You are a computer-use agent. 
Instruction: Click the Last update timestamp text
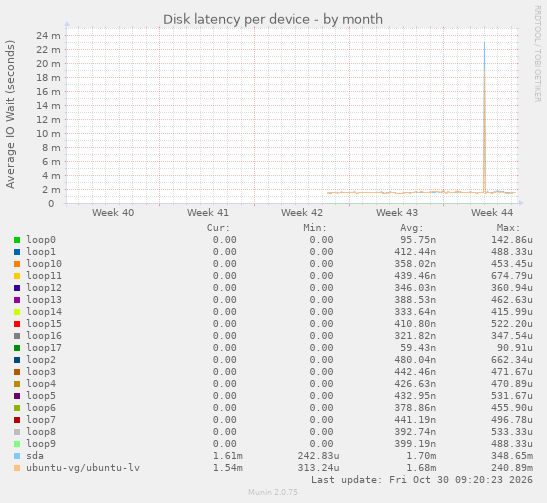422,480
